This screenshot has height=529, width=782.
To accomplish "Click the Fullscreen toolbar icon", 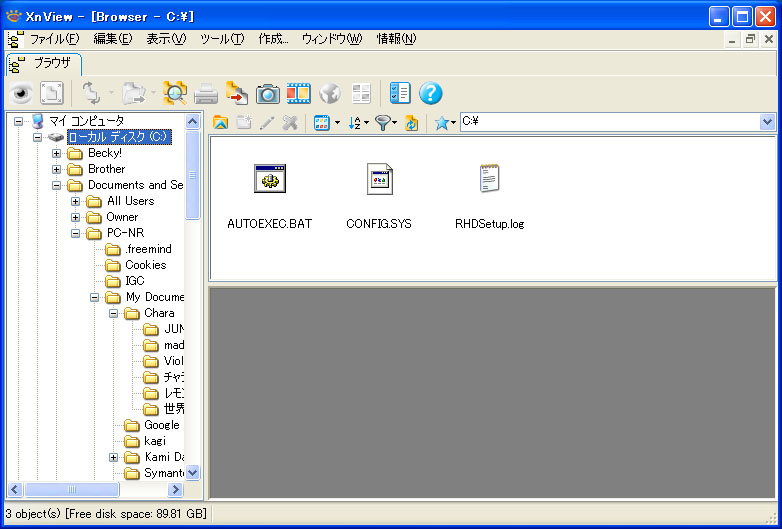I will click(x=51, y=93).
